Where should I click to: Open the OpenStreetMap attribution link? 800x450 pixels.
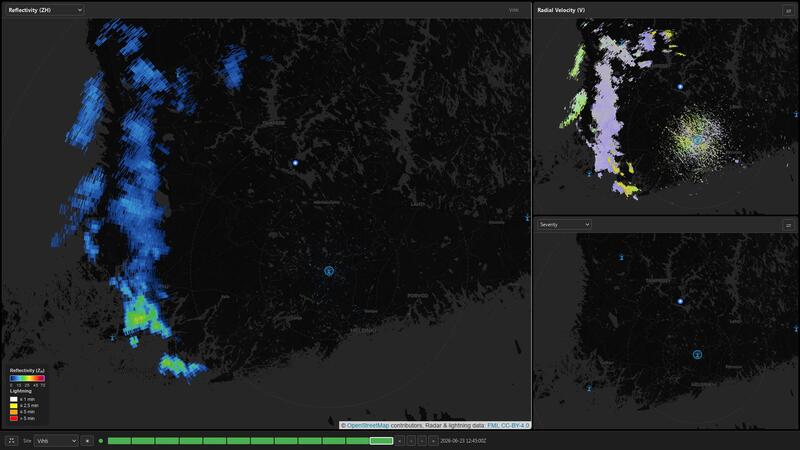(x=368, y=426)
